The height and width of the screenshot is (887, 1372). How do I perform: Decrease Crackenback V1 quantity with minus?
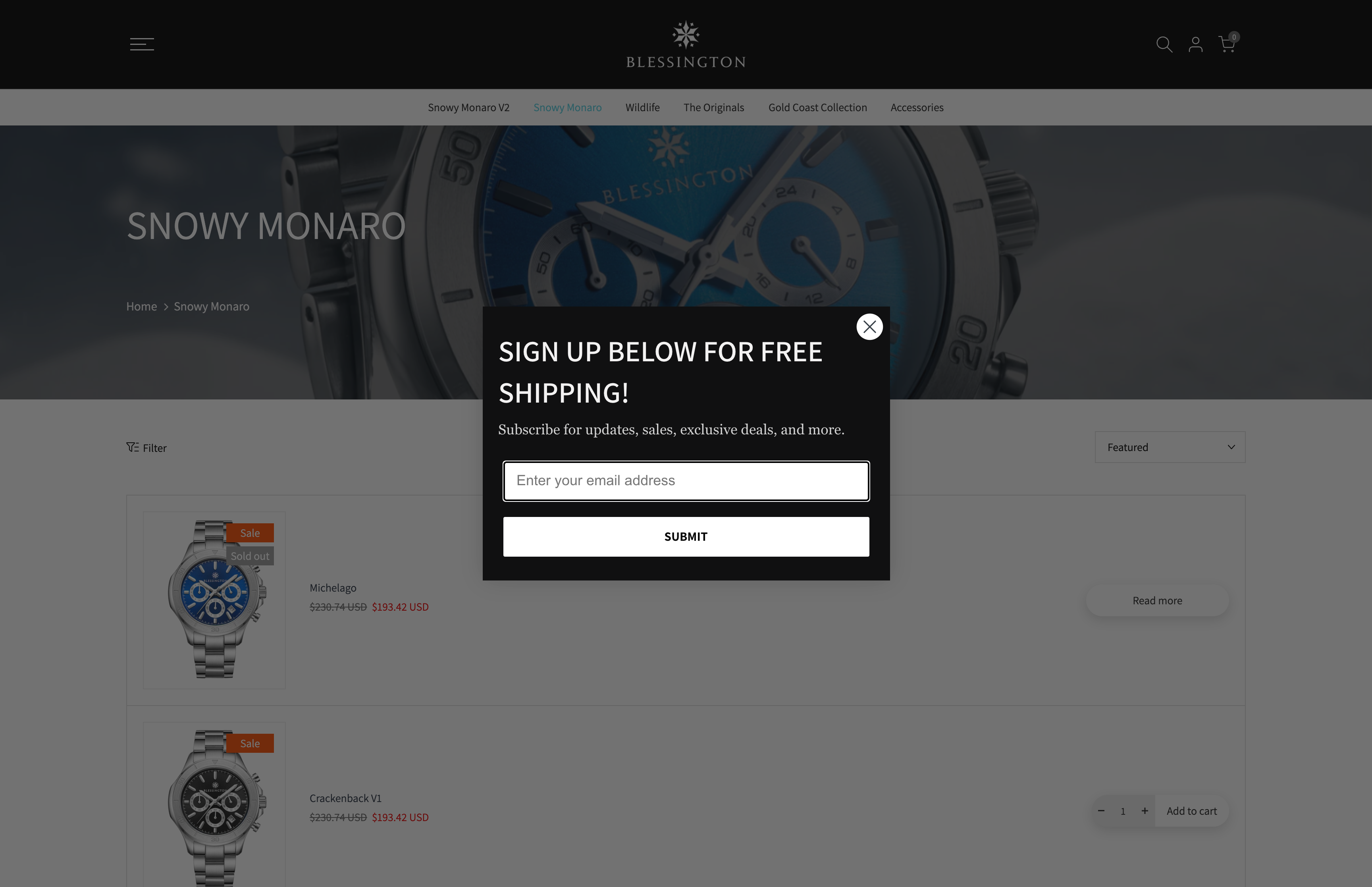coord(1101,810)
